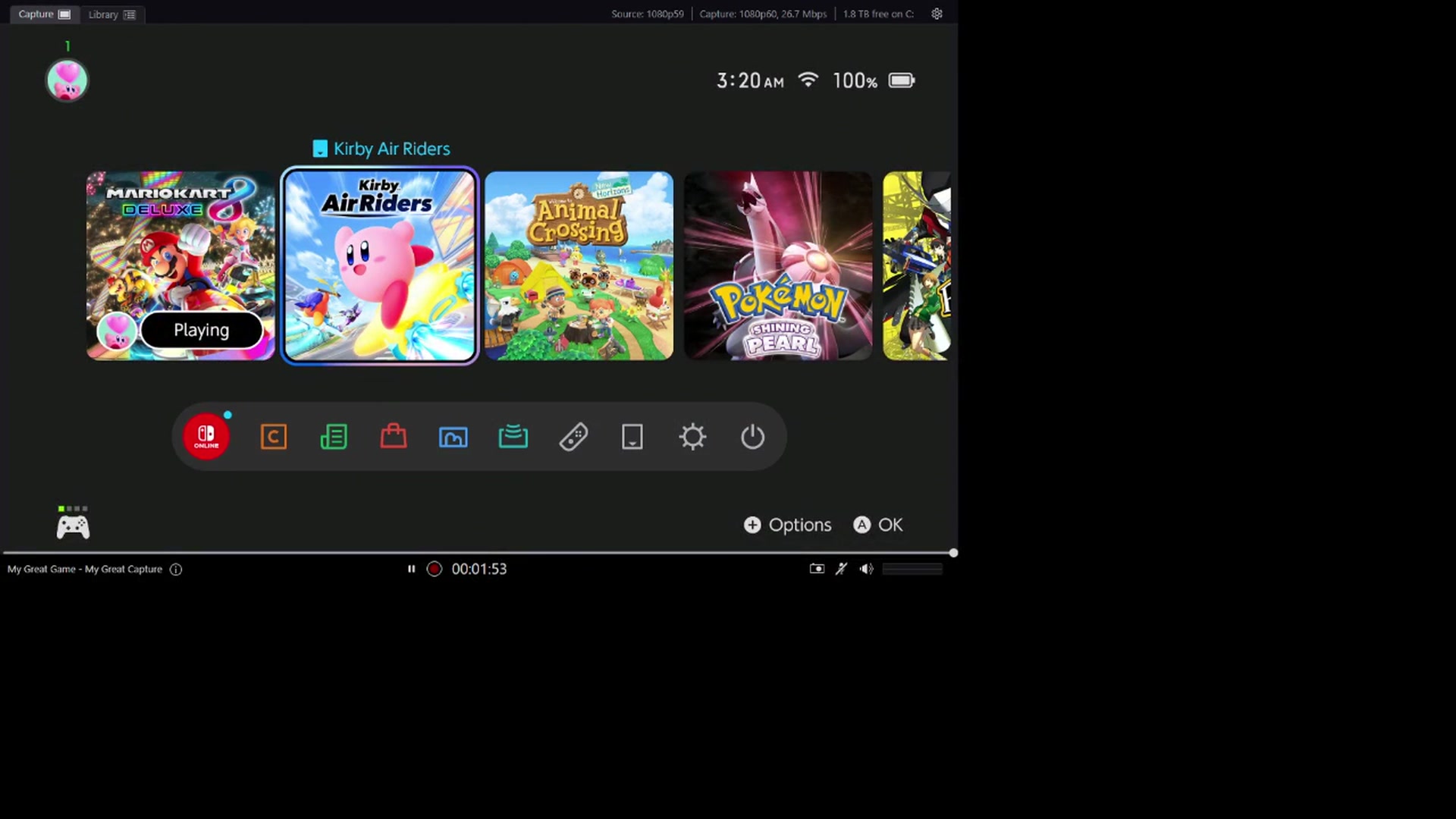Open the capture info icon

pyautogui.click(x=176, y=570)
